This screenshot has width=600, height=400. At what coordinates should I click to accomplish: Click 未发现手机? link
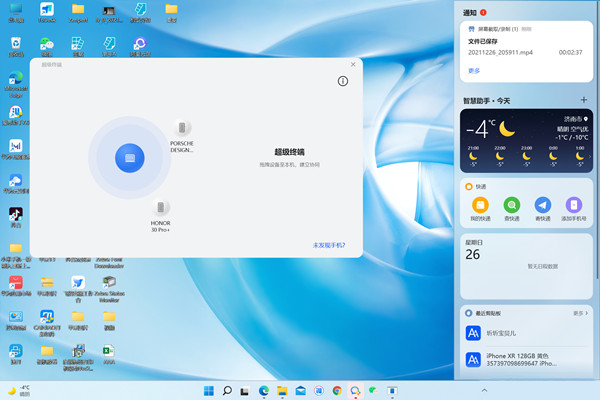pos(329,244)
